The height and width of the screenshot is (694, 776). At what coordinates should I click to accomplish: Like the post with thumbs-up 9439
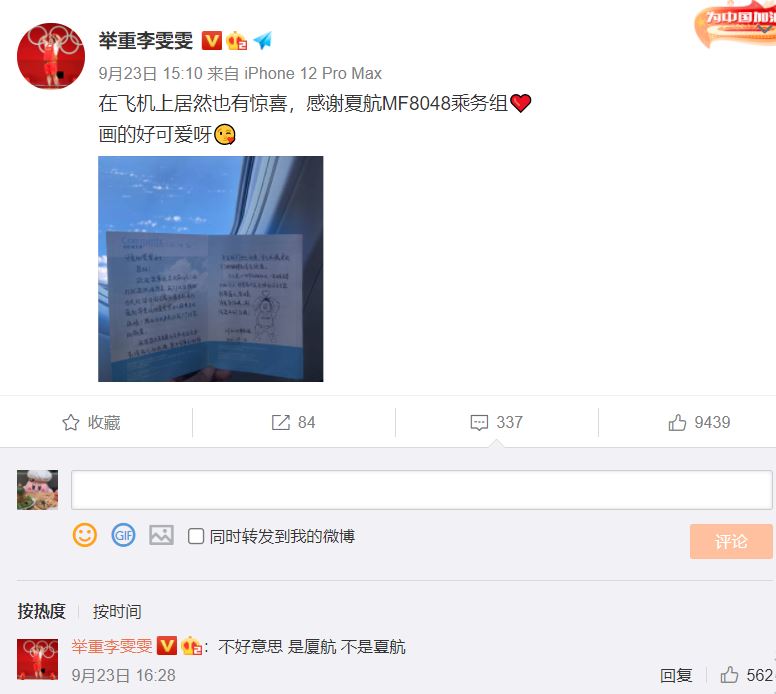[x=677, y=422]
